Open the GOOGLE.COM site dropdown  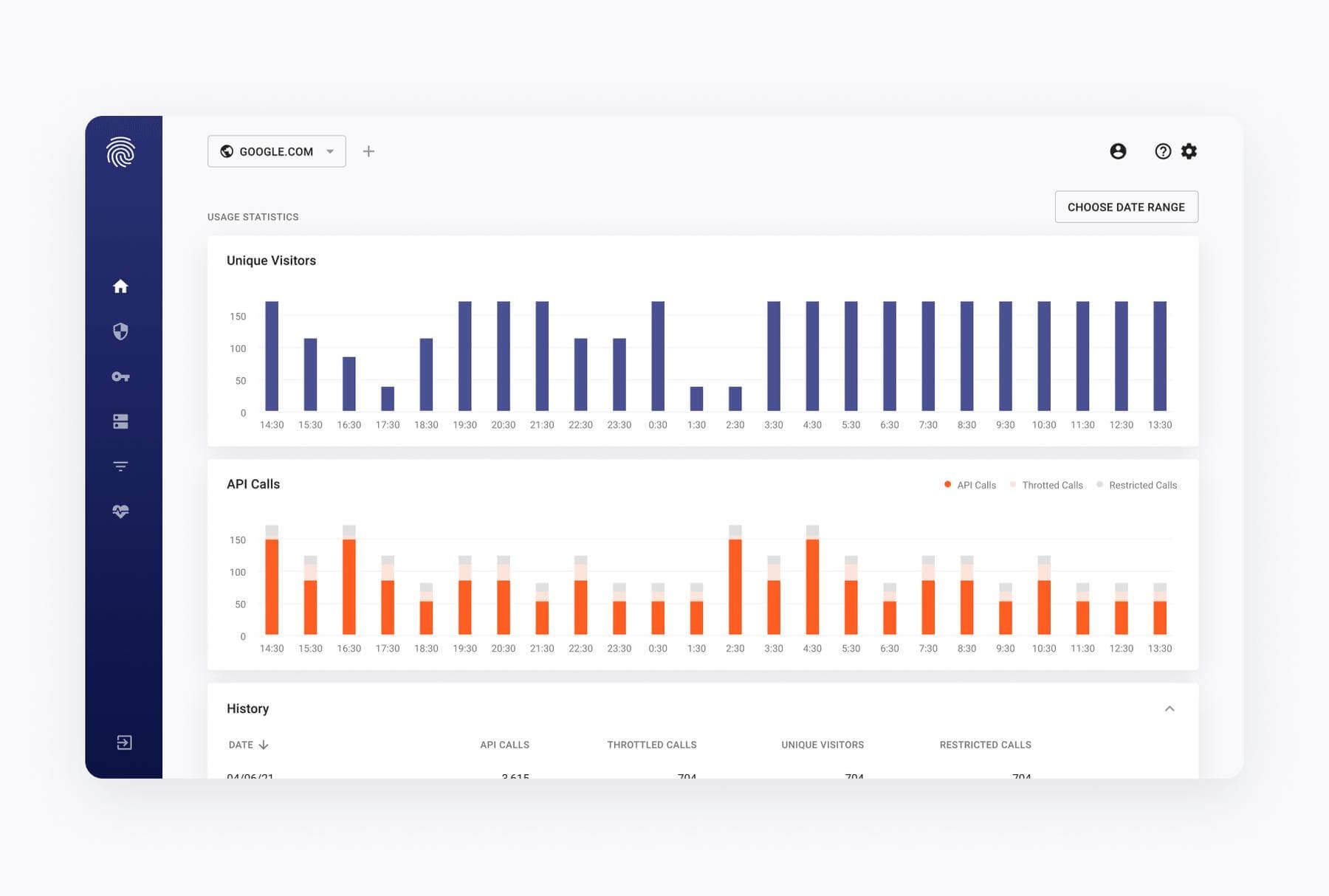pos(276,151)
